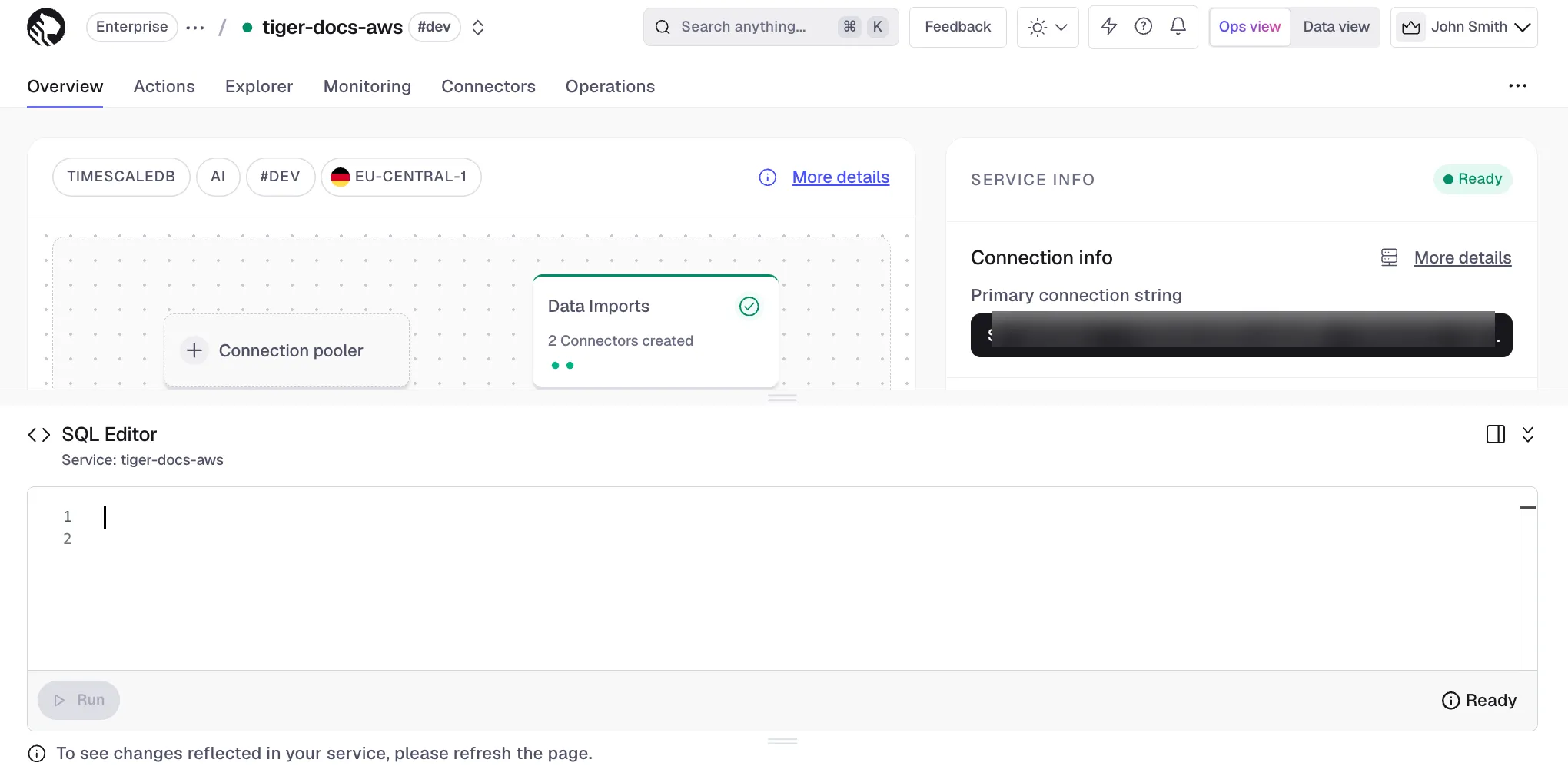
Task: Click the info icon by the refresh notice
Action: tap(37, 754)
